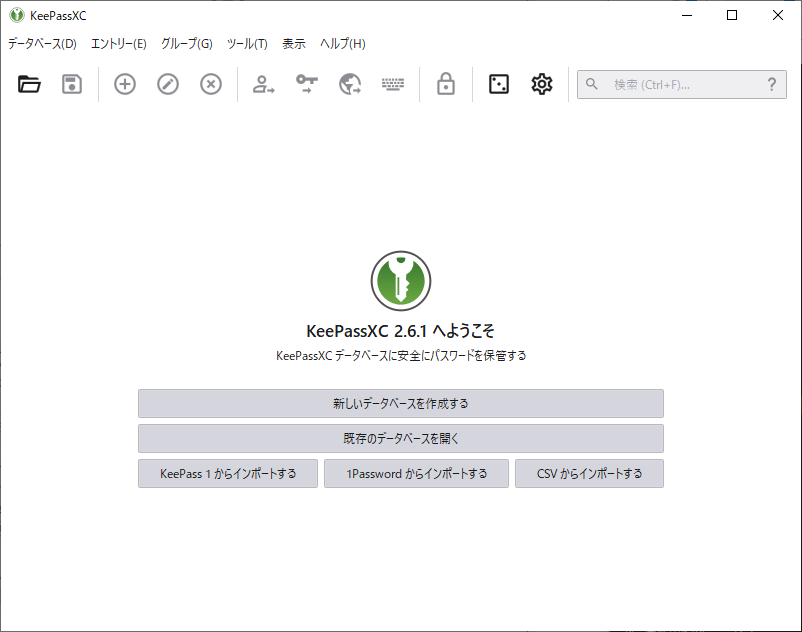Click the copy username icon

click(263, 84)
